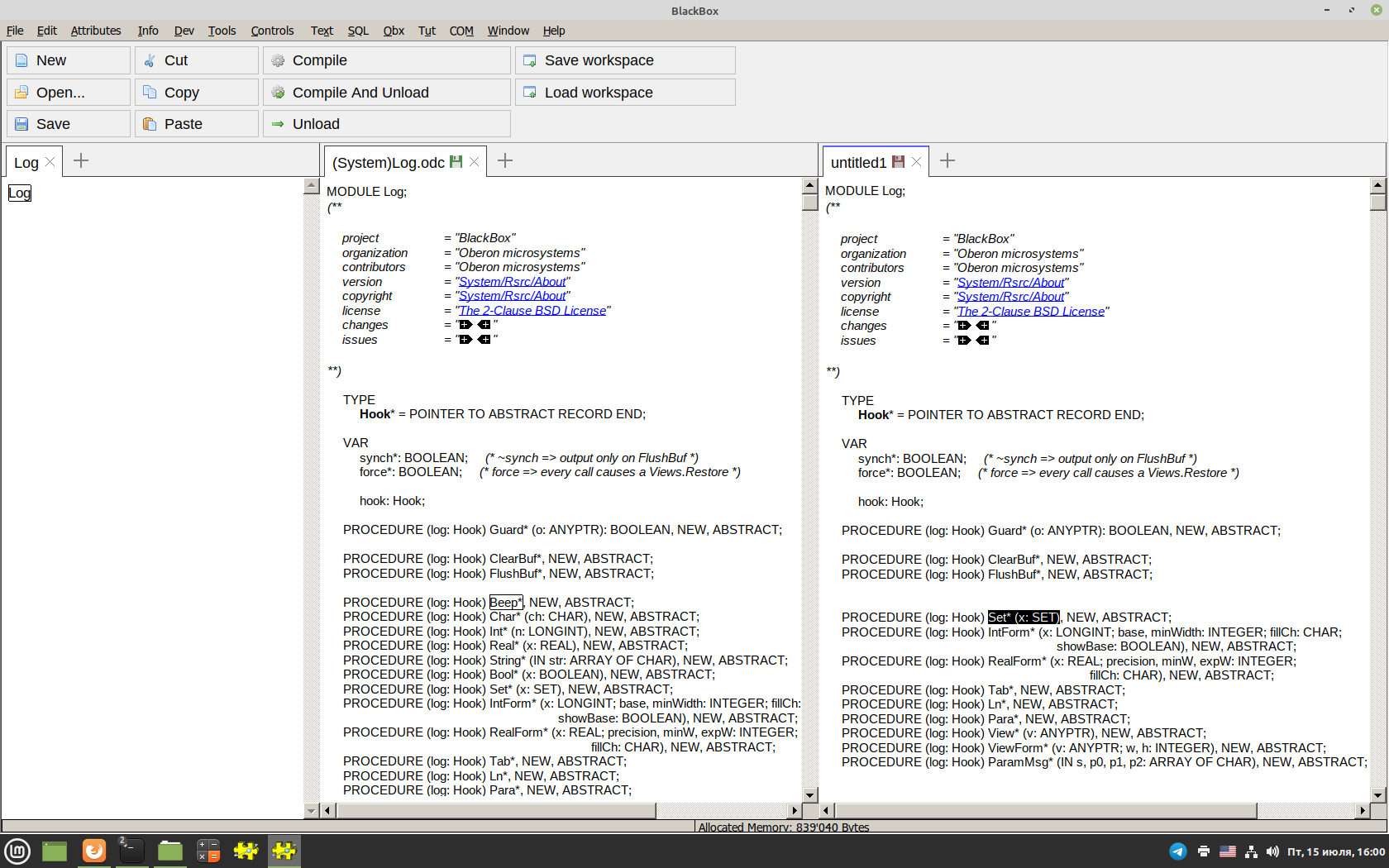
Task: Click the New document button
Action: (x=68, y=60)
